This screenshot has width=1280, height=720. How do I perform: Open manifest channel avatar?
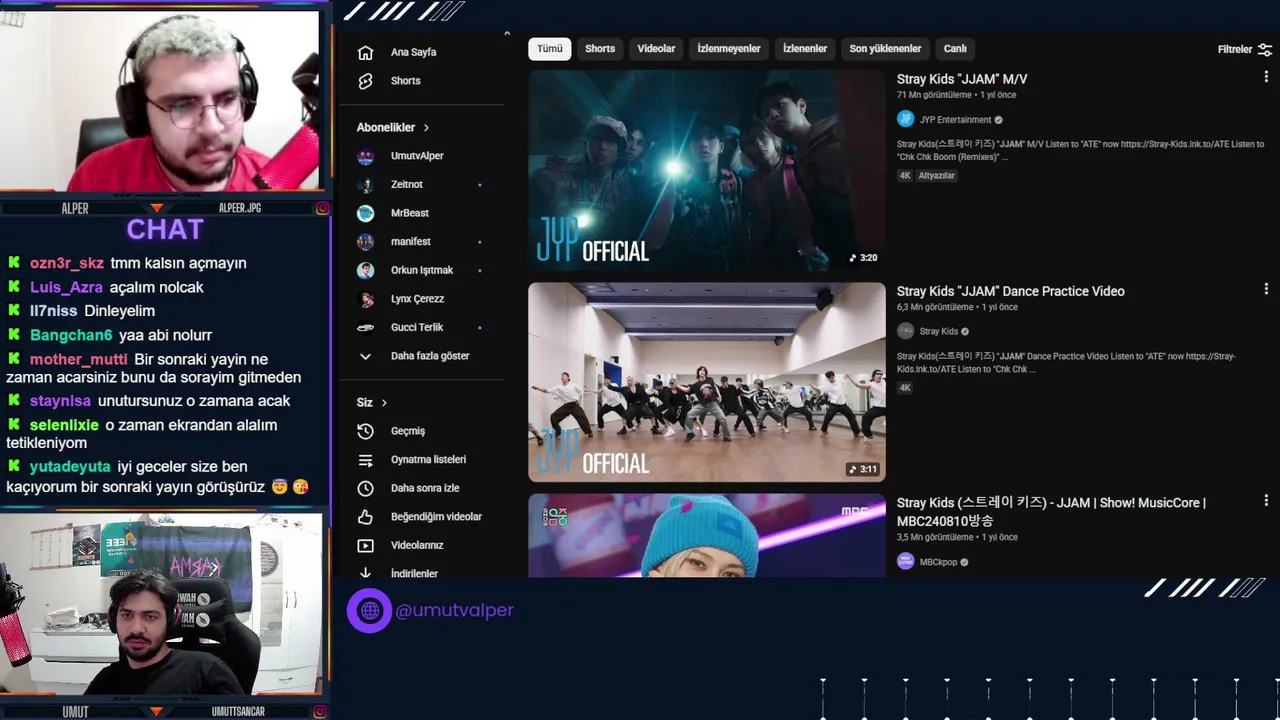click(x=366, y=242)
